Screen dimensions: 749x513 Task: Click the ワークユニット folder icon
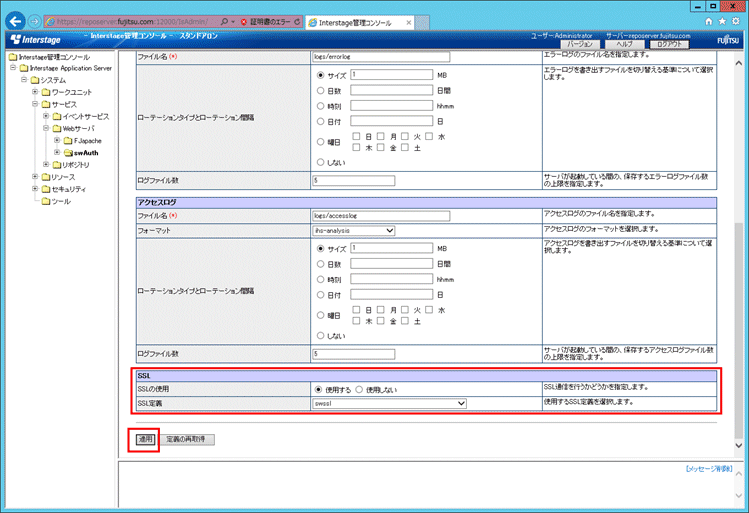pos(46,92)
